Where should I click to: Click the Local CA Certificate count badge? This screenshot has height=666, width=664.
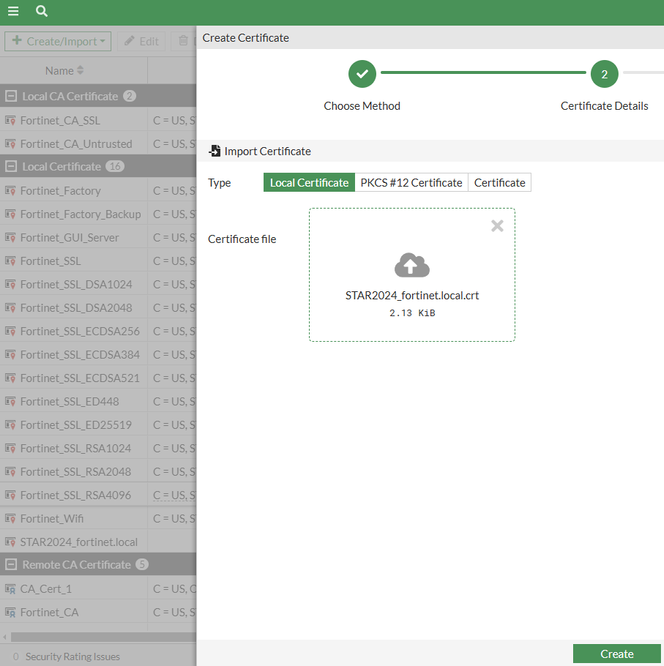(x=129, y=96)
